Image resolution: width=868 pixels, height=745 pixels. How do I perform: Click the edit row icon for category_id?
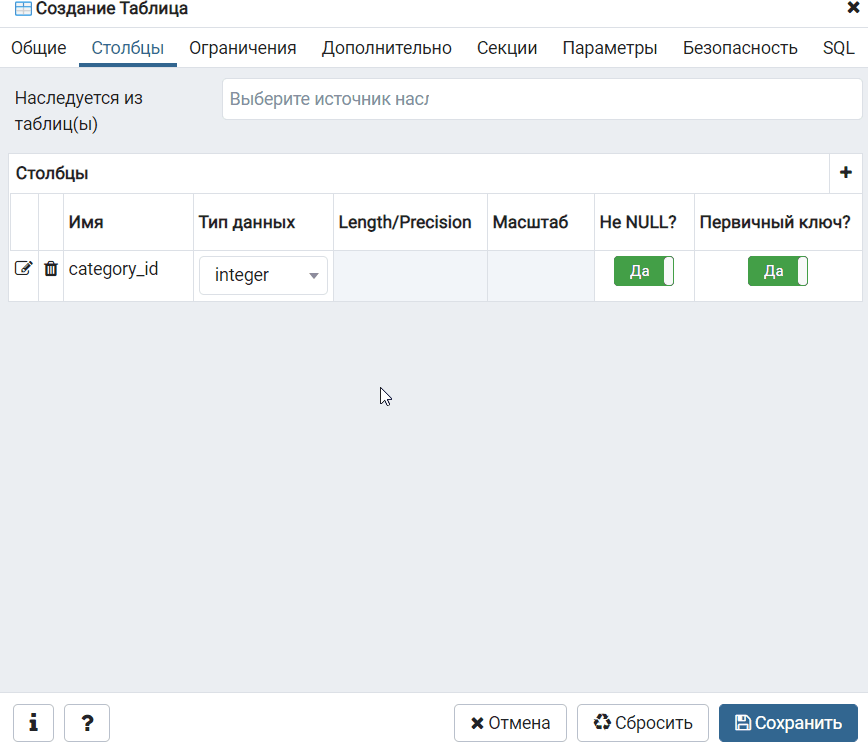[23, 269]
